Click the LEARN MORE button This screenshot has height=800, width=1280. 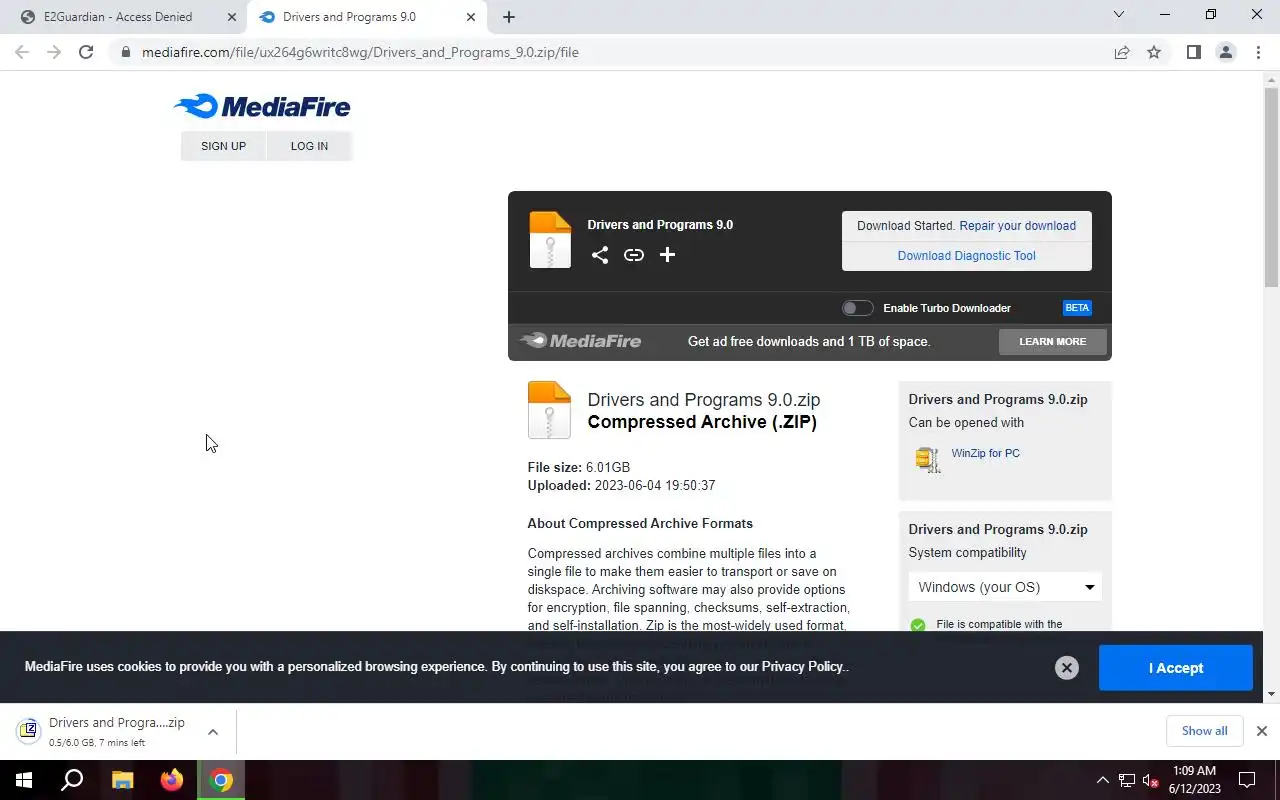point(1052,341)
